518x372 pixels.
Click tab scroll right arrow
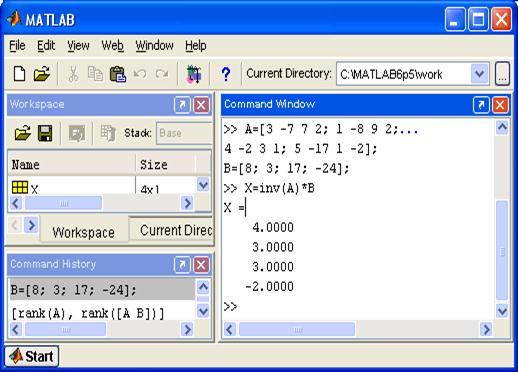(31, 225)
